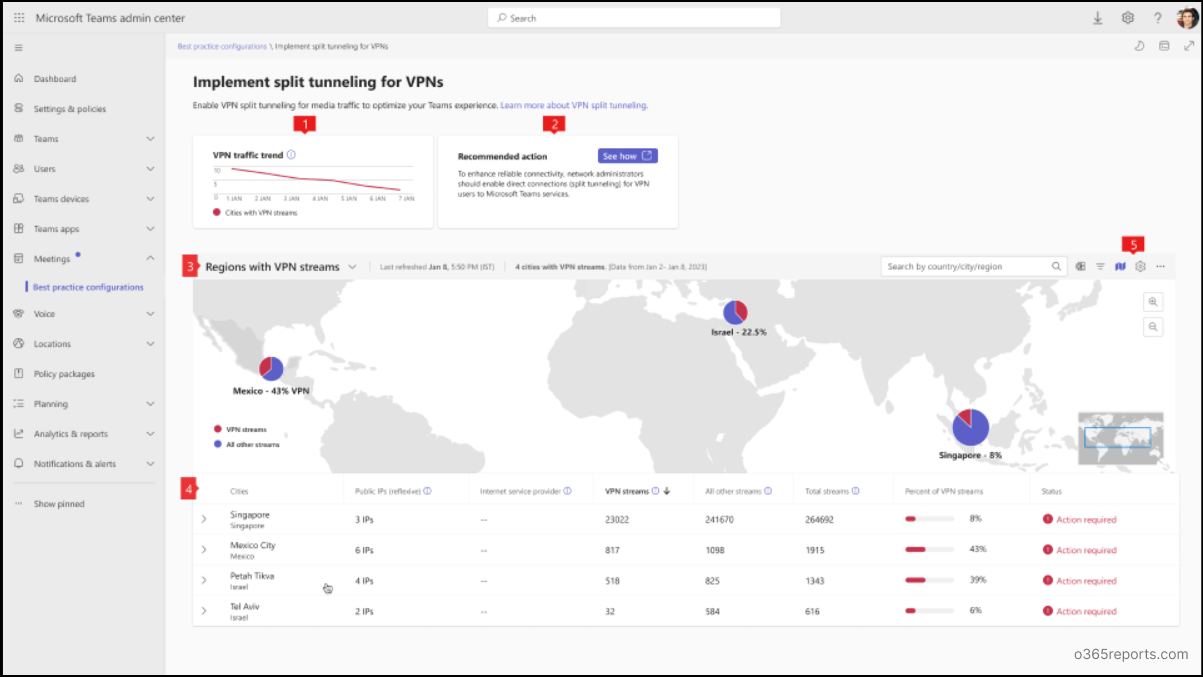Image resolution: width=1203 pixels, height=677 pixels.
Task: Expand the Teams apps chevron
Action: tap(150, 229)
